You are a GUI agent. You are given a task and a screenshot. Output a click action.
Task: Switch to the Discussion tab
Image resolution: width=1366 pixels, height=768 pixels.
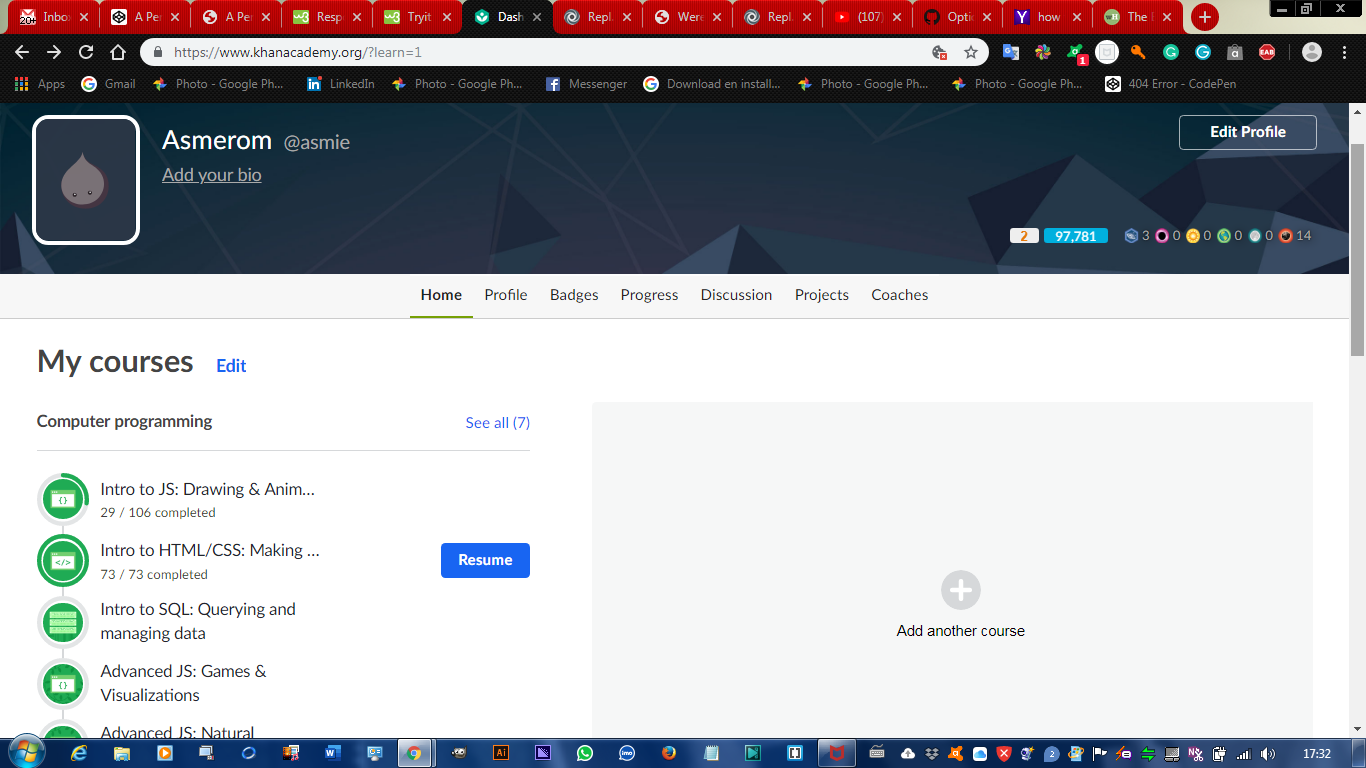(x=736, y=295)
